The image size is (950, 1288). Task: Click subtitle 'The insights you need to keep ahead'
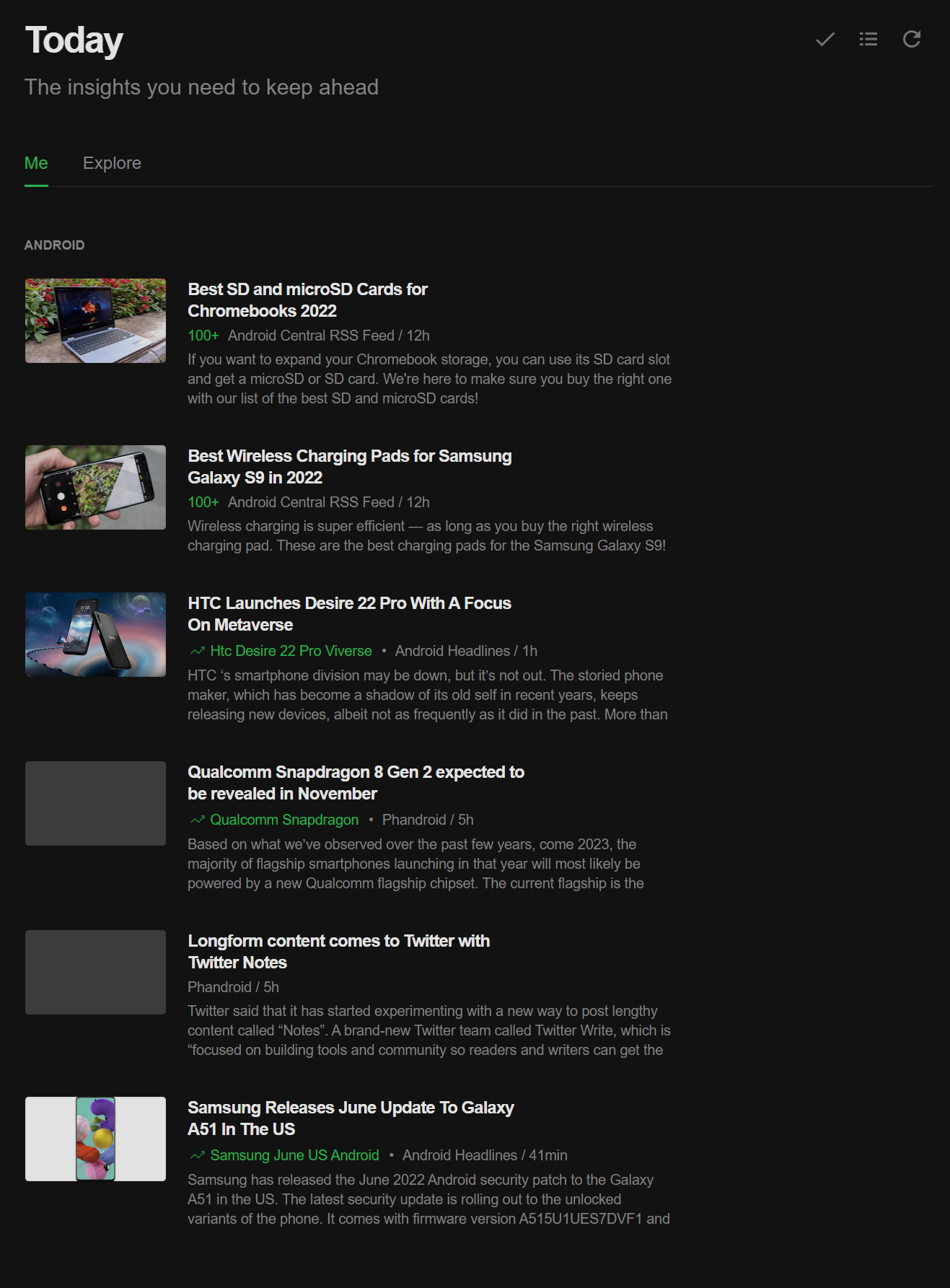pos(201,87)
